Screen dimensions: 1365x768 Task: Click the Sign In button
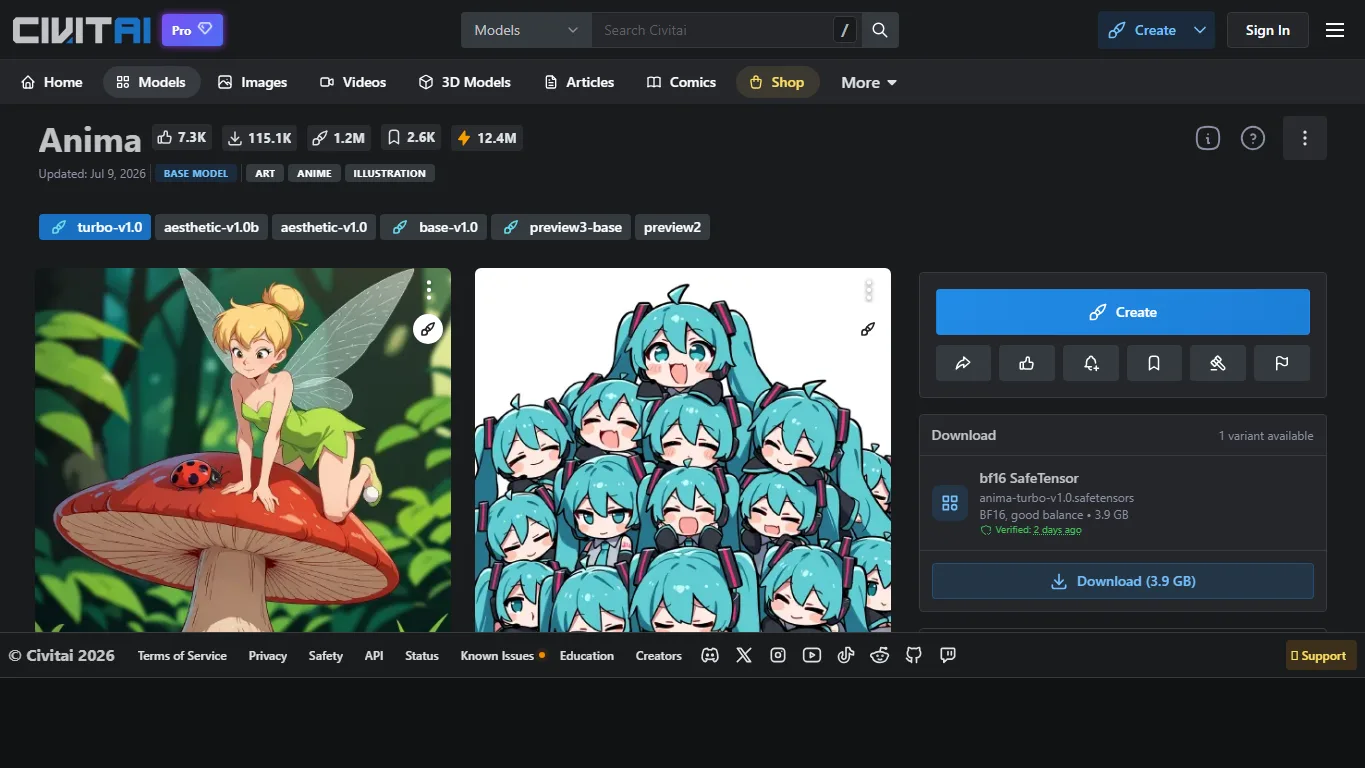coord(1267,30)
